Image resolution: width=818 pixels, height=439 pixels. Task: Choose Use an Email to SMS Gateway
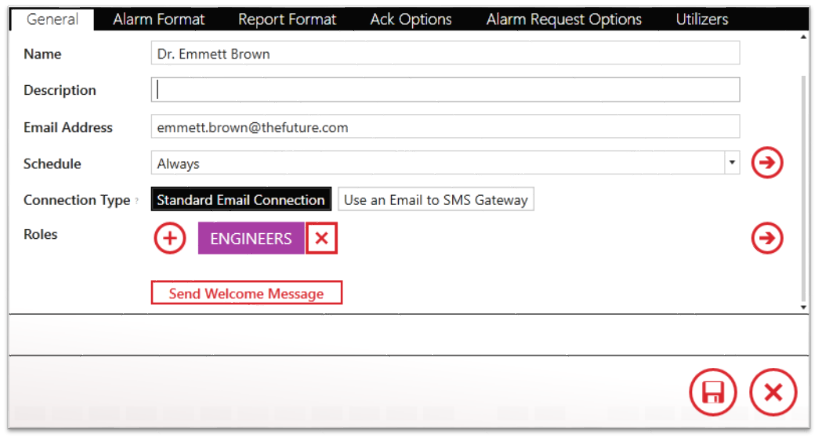[436, 199]
